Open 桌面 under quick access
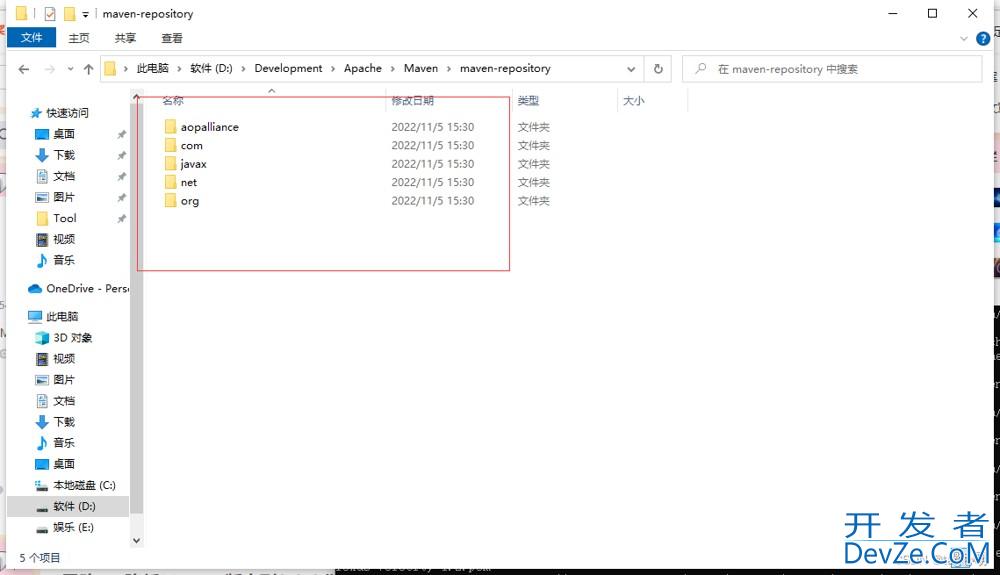Screen dimensions: 1000x575 coord(64,134)
